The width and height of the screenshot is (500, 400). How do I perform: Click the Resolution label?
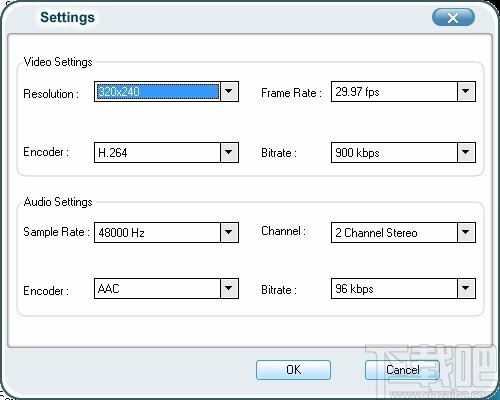tap(51, 94)
